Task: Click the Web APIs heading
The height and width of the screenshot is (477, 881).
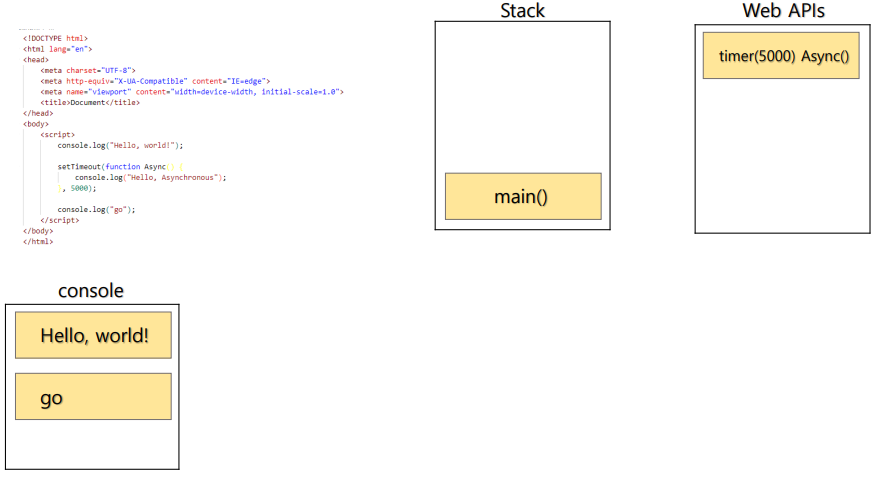Action: click(x=783, y=11)
